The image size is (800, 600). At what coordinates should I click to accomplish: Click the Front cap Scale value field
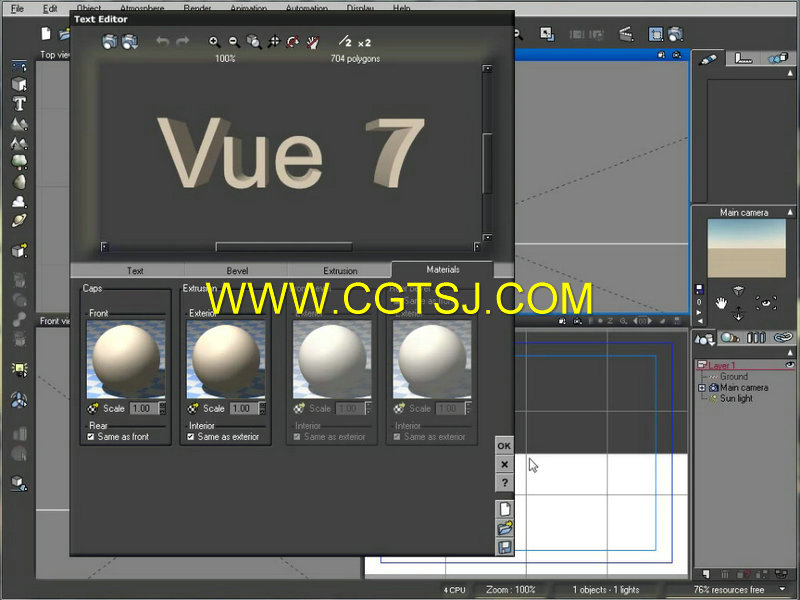(144, 408)
